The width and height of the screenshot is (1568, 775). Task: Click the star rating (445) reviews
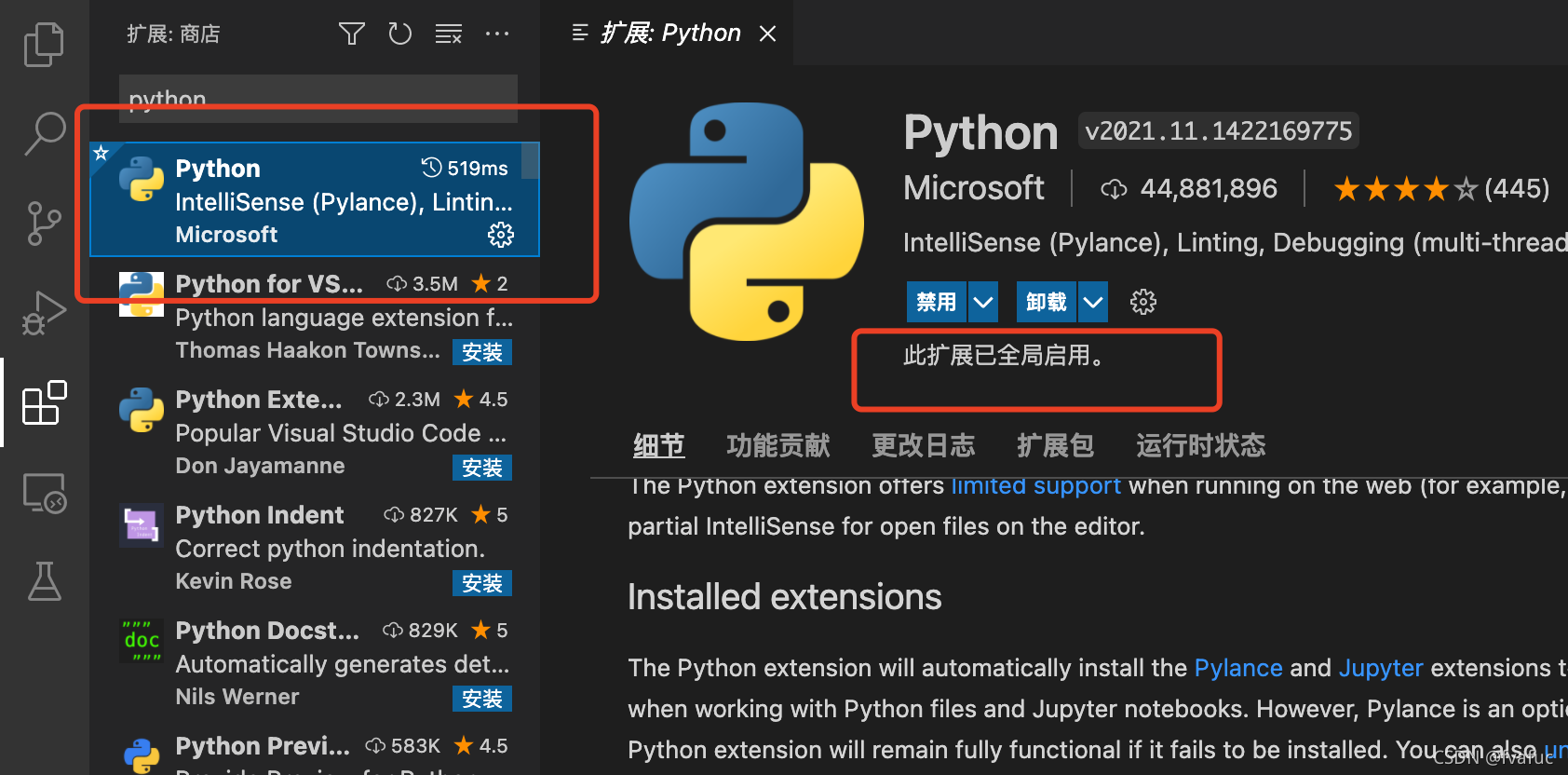click(1441, 189)
